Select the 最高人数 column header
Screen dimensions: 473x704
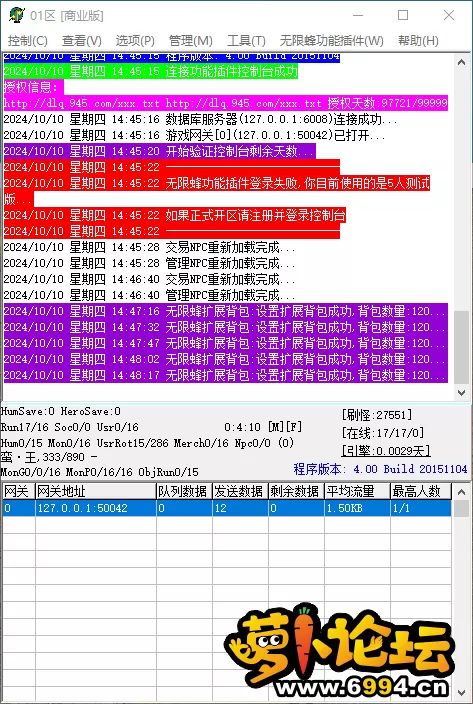click(421, 491)
